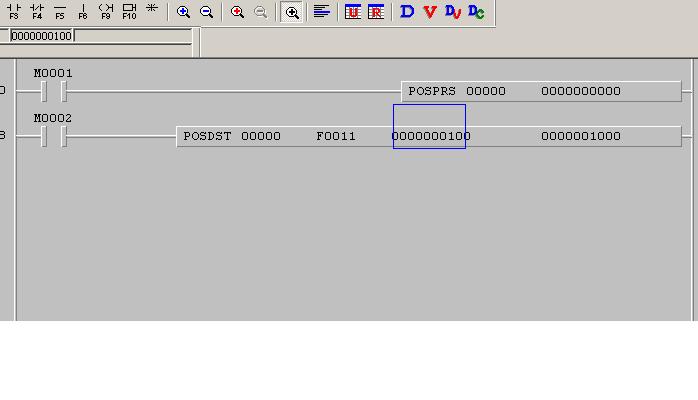Click the red V toolbar button
698x400 pixels.
(x=430, y=12)
